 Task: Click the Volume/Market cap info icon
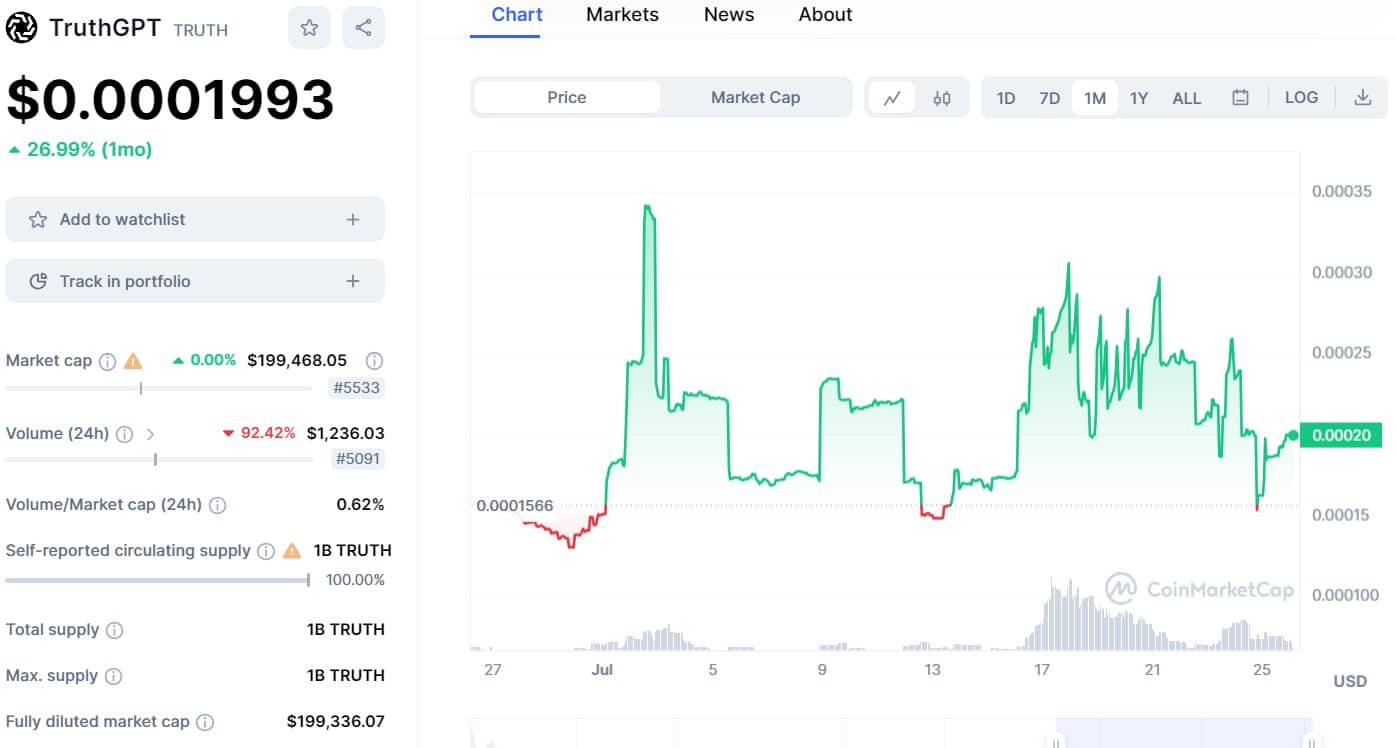click(217, 505)
